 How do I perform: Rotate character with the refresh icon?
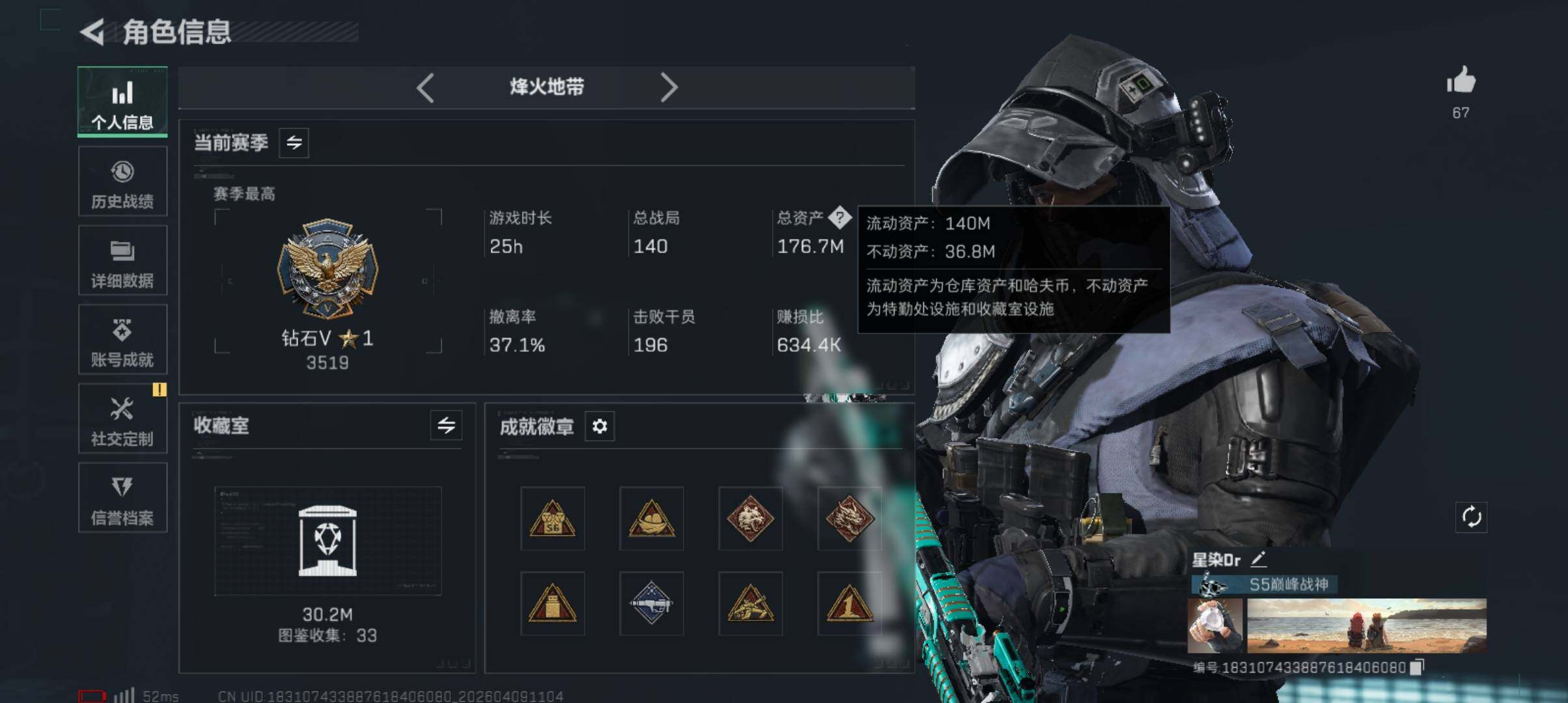tap(1472, 517)
